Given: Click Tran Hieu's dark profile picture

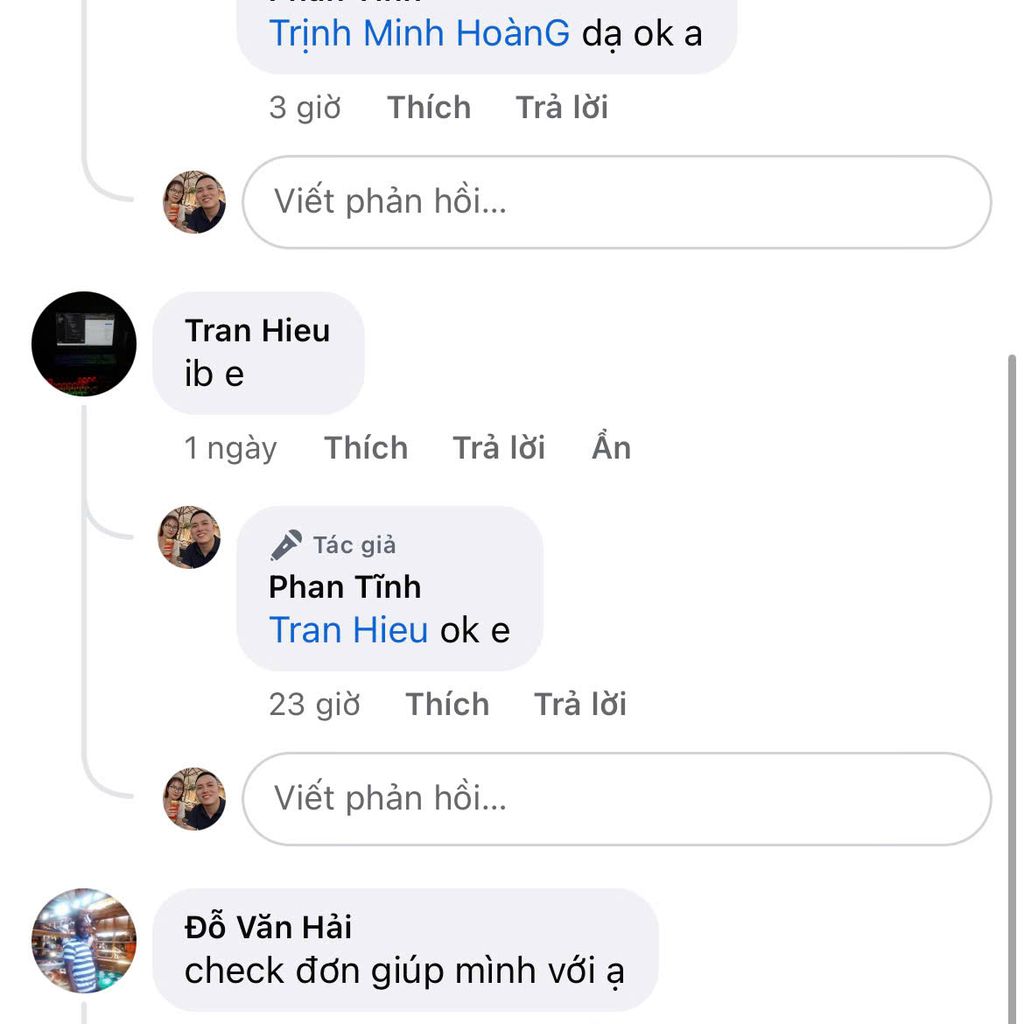Looking at the screenshot, I should pyautogui.click(x=84, y=343).
